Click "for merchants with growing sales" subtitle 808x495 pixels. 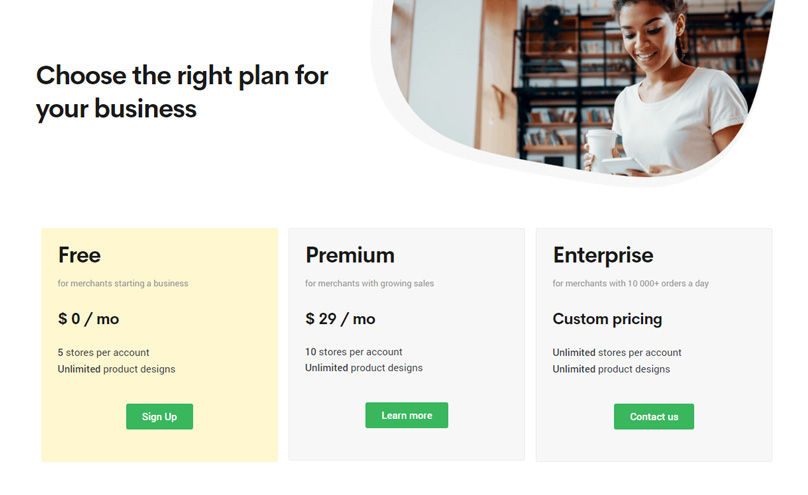click(x=369, y=284)
